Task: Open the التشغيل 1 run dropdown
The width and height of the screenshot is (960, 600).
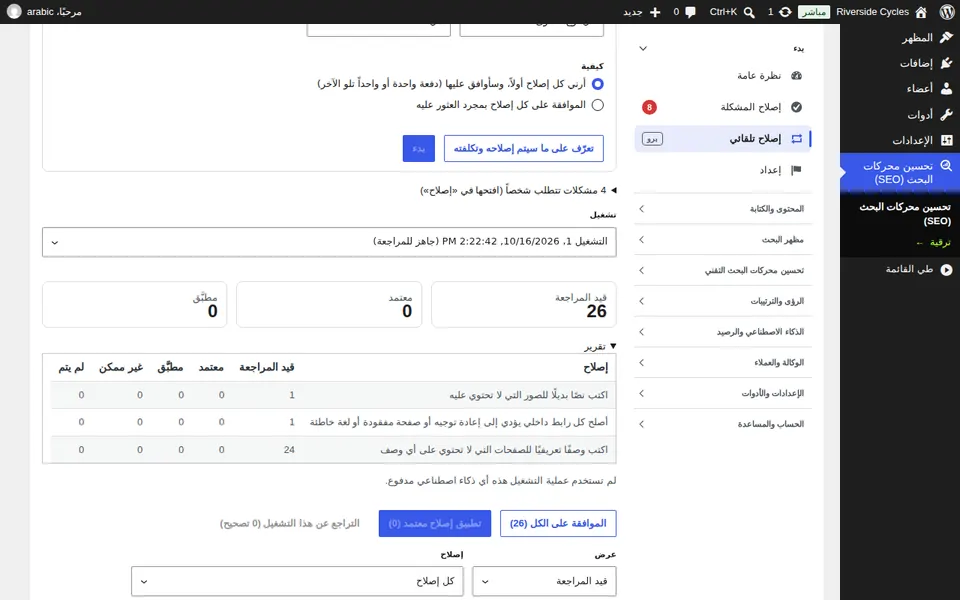Action: click(329, 242)
